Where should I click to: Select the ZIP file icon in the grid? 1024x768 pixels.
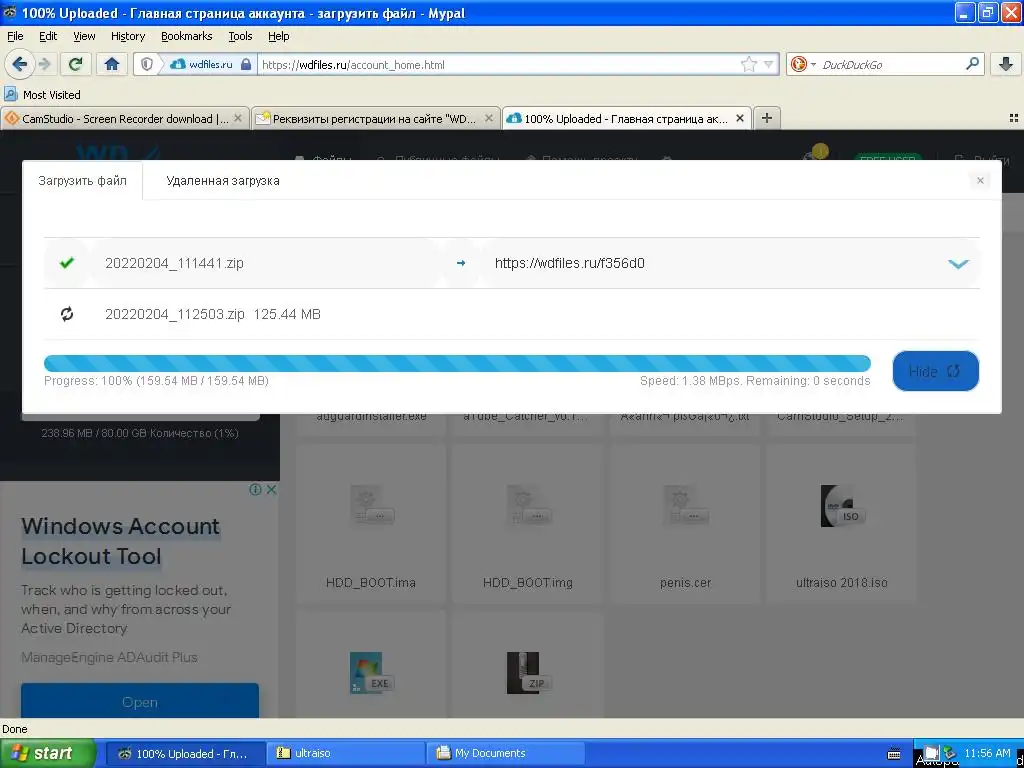point(528,673)
